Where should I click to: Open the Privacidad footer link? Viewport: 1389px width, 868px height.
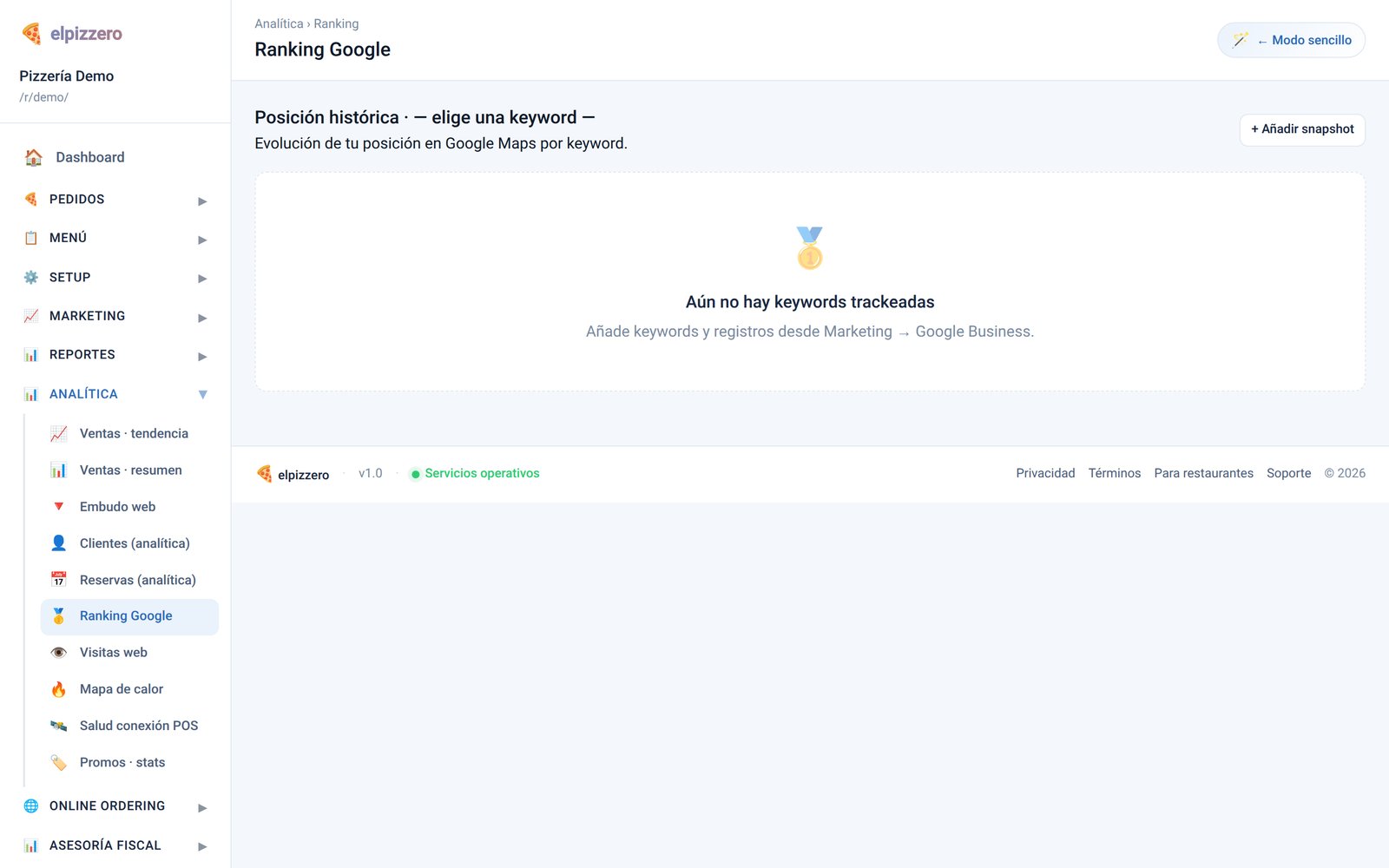(x=1045, y=473)
